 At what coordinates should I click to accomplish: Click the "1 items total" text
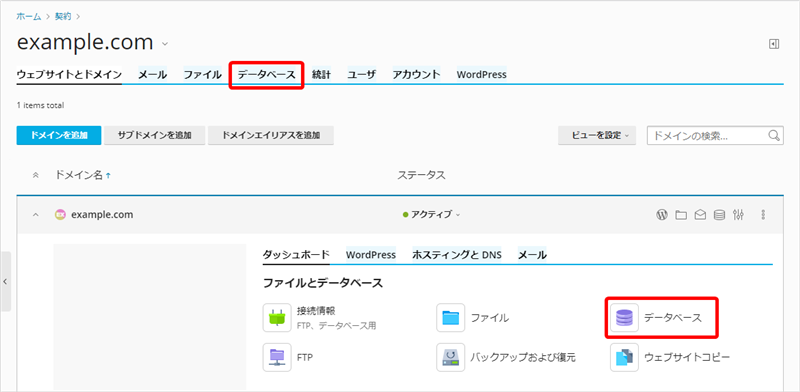40,106
